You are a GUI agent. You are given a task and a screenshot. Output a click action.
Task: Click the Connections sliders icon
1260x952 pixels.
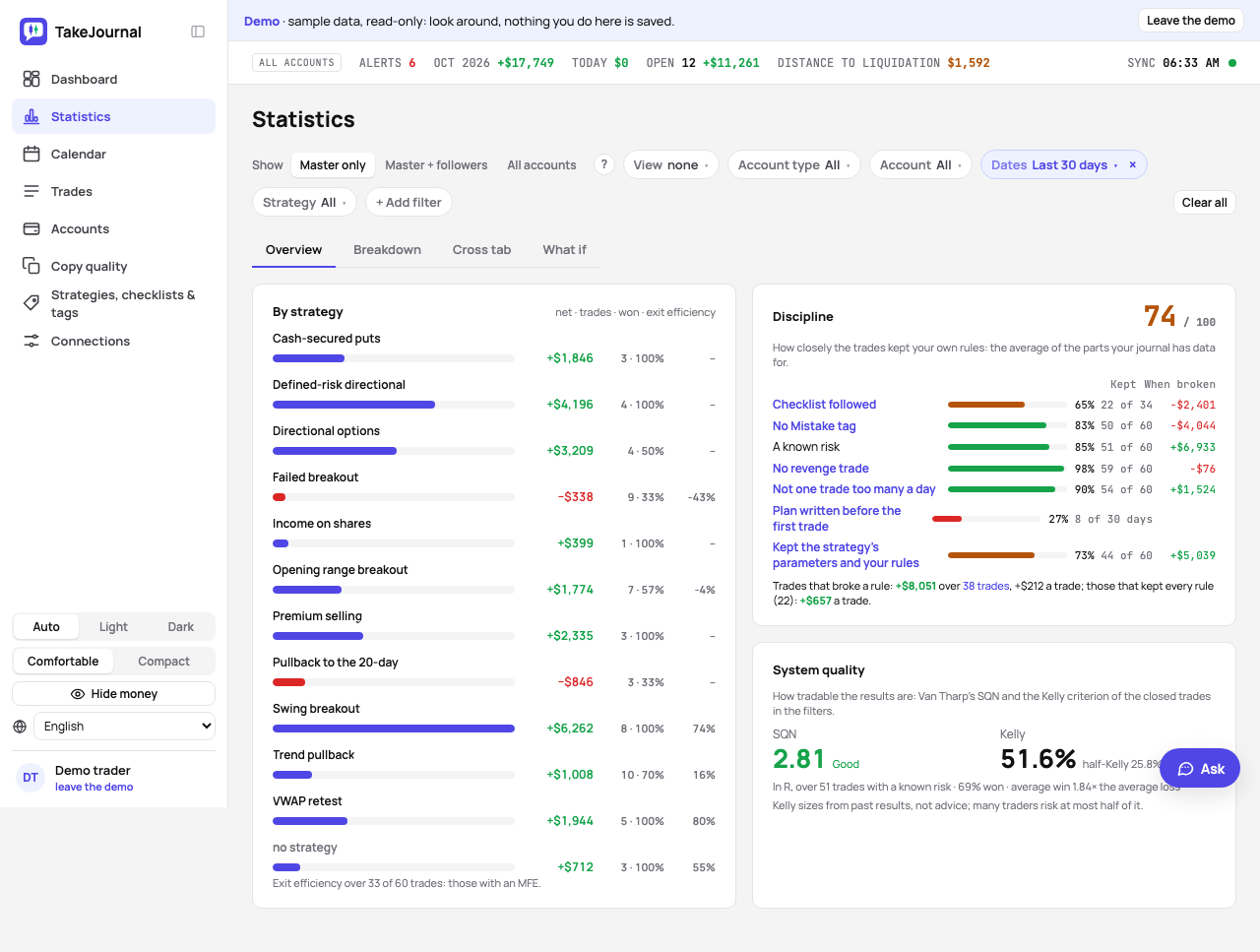(31, 341)
